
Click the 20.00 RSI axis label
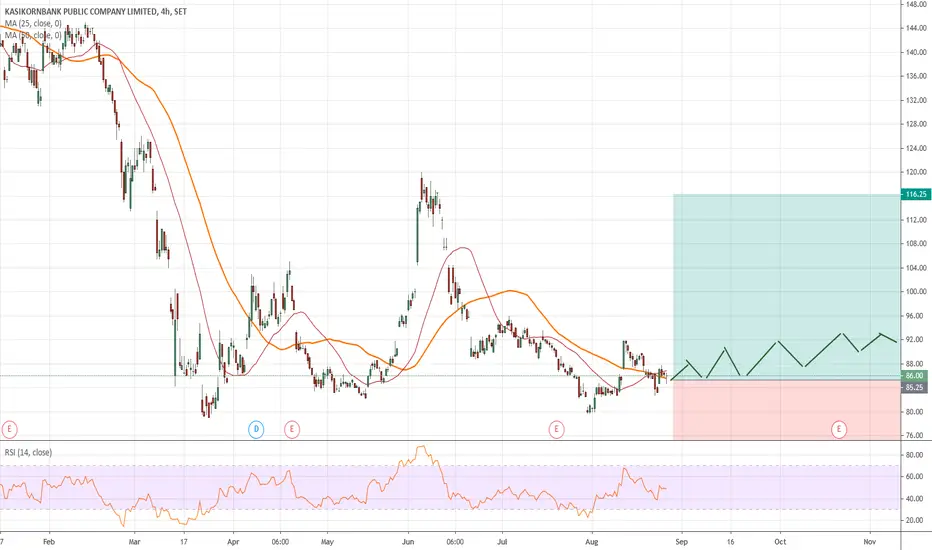coord(914,520)
